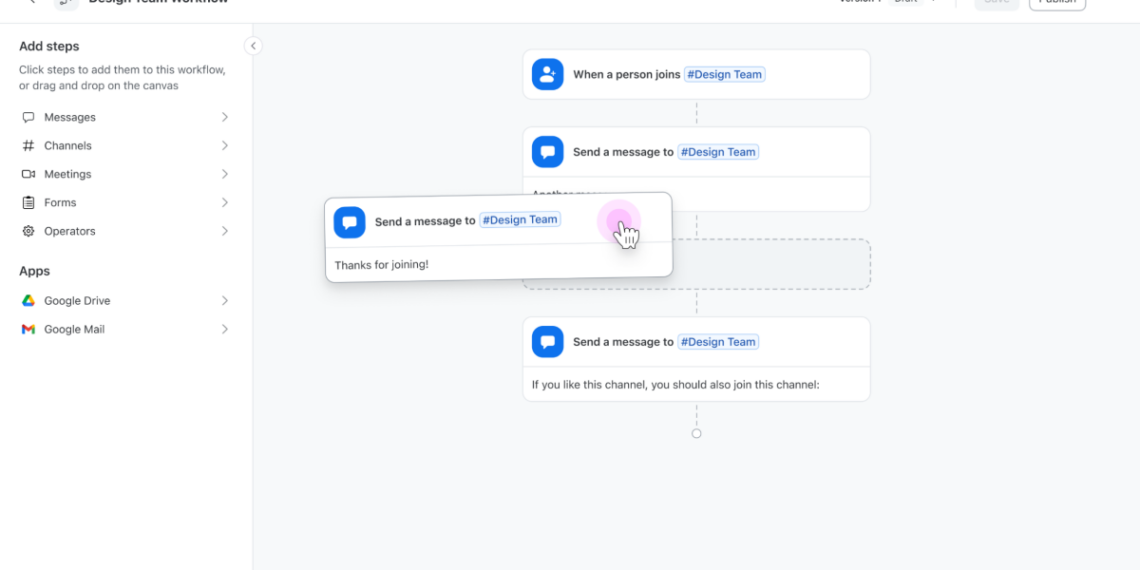
Task: Click the Google Drive app icon
Action: (28, 301)
